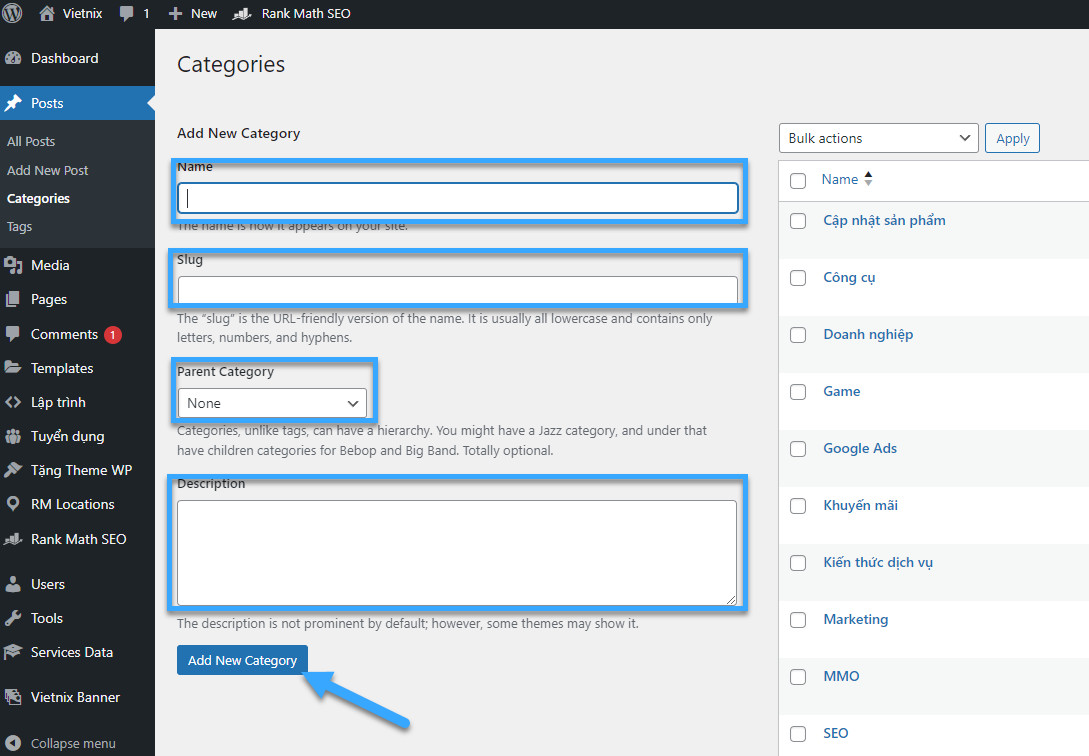
Task: Click the Add New Category button
Action: click(242, 660)
